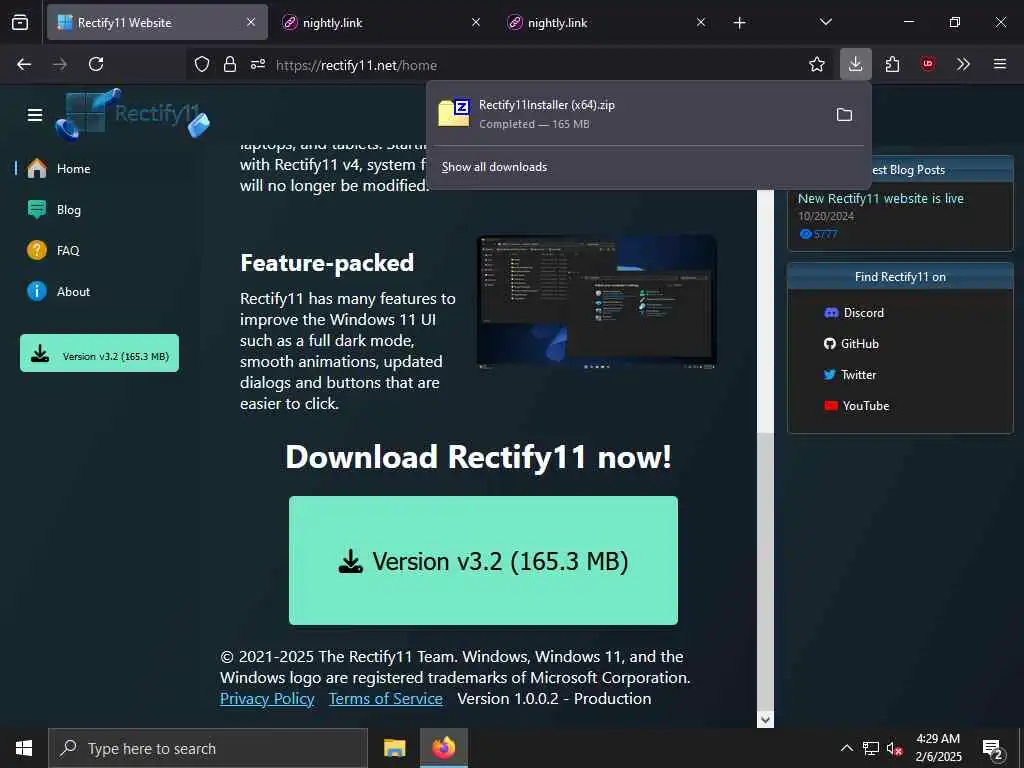Toggle the Downloads toolbar button
The width and height of the screenshot is (1024, 768).
point(856,64)
